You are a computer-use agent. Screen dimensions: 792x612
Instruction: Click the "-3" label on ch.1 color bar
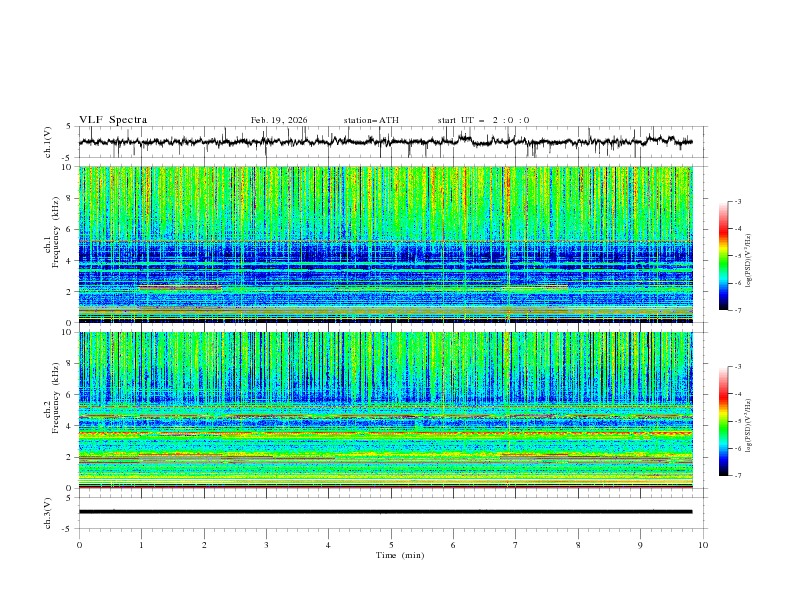point(737,201)
